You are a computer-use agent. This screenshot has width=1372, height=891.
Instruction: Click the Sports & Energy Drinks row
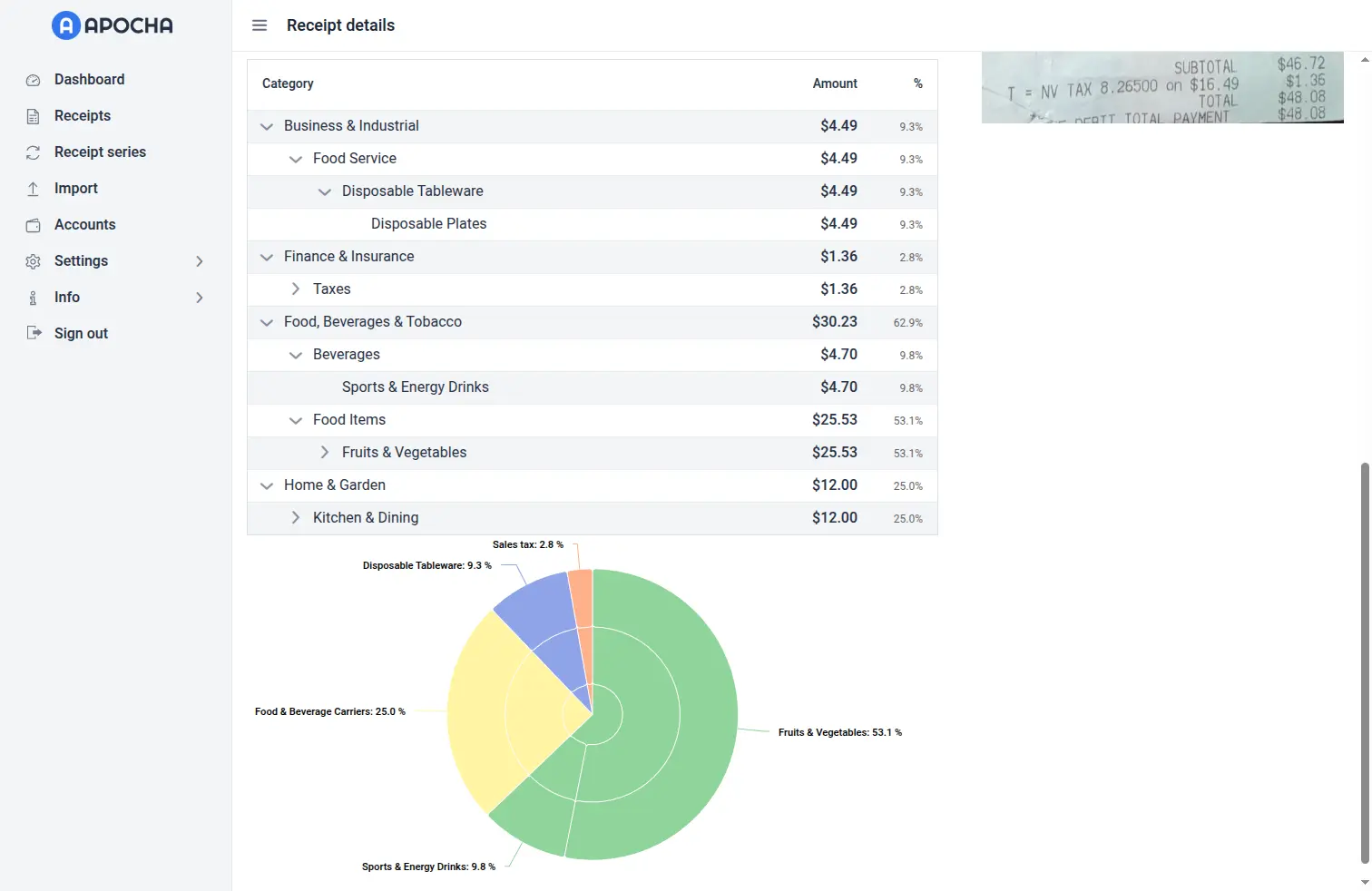tap(415, 387)
